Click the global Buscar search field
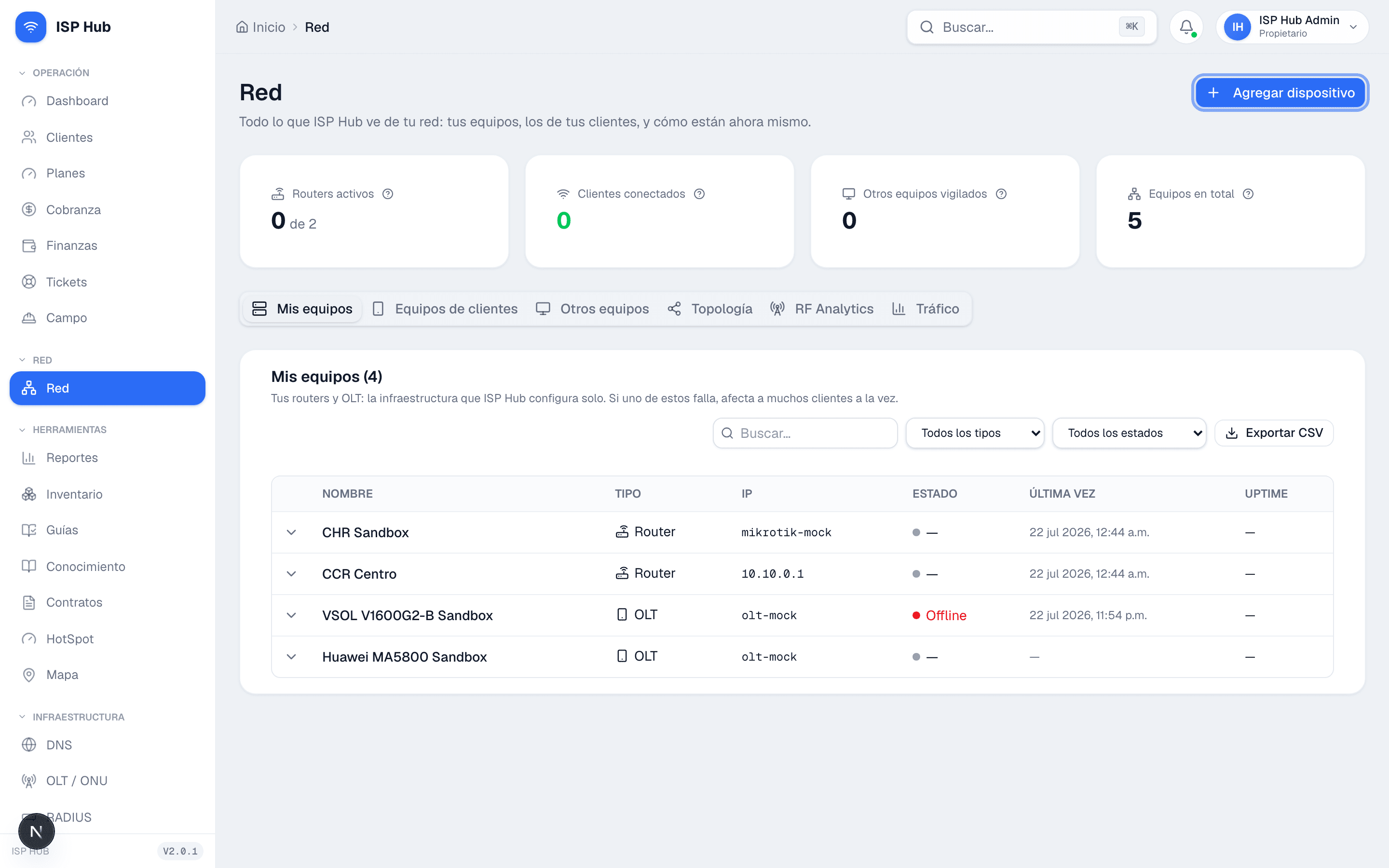Image resolution: width=1389 pixels, height=868 pixels. (x=1032, y=27)
